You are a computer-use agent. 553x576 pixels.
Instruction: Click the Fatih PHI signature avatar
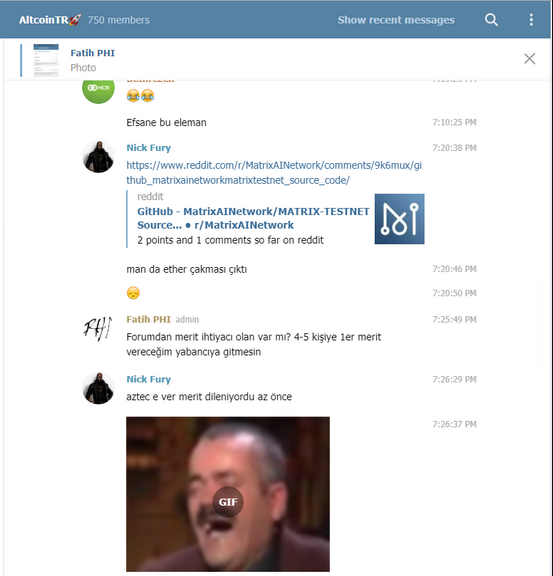98,328
